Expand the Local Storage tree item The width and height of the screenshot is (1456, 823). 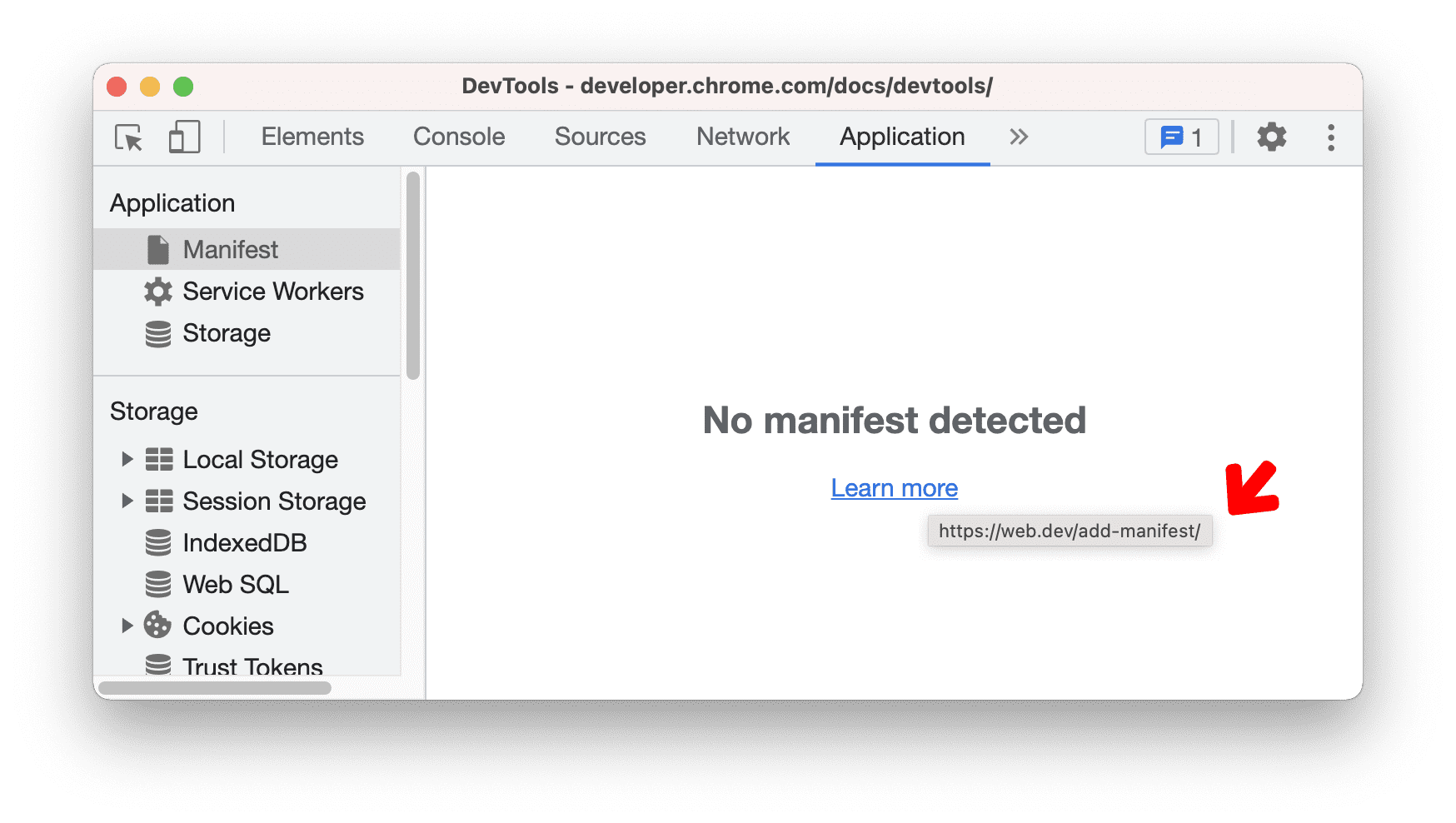tap(127, 459)
